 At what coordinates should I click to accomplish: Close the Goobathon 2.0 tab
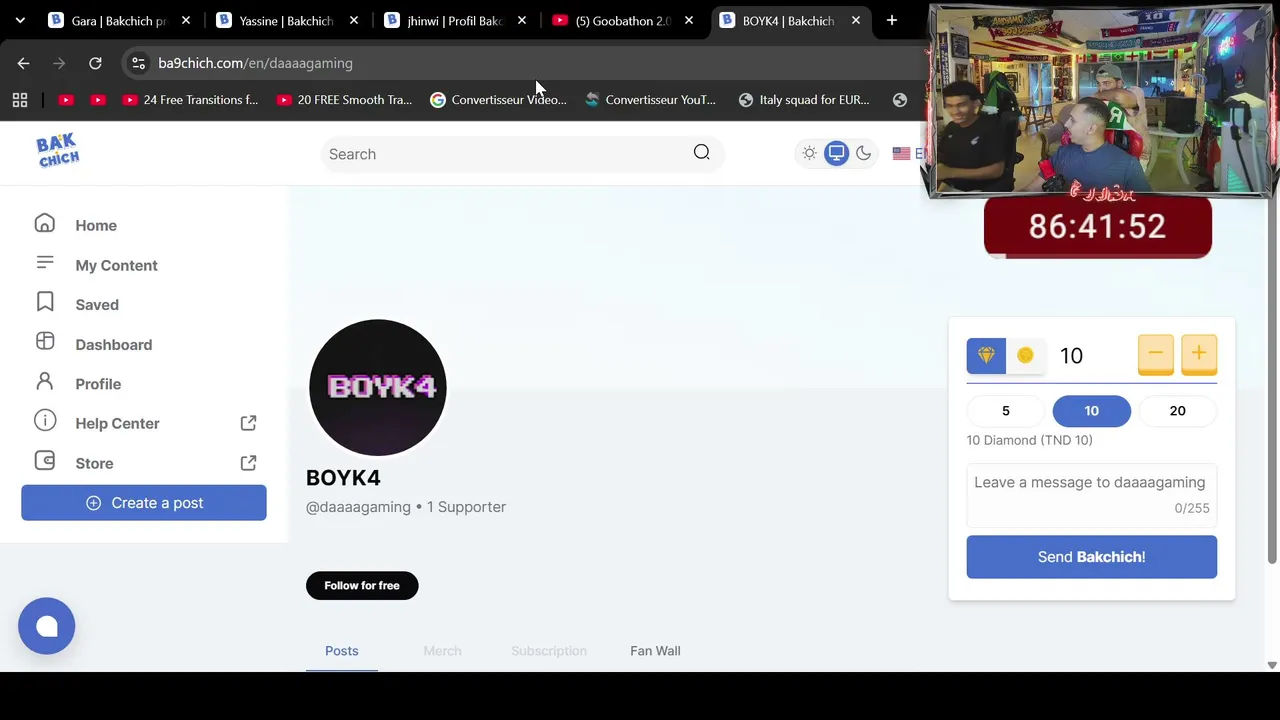point(689,20)
